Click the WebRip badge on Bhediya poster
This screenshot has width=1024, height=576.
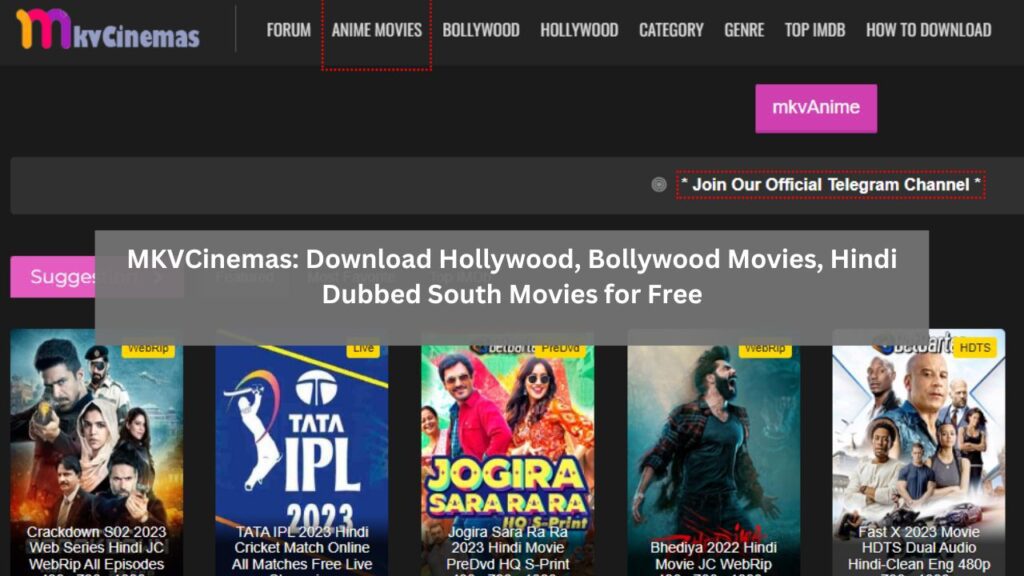(x=764, y=349)
